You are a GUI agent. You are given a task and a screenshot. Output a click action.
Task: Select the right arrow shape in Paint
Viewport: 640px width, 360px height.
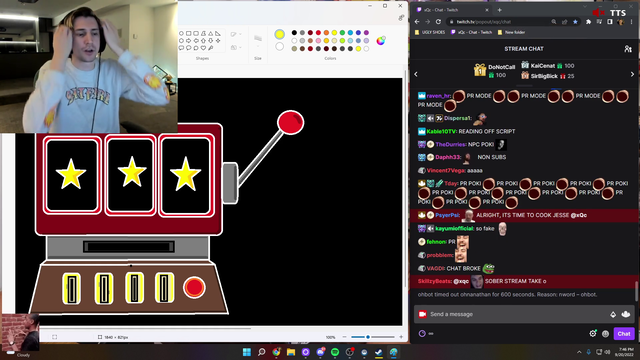(189, 41)
